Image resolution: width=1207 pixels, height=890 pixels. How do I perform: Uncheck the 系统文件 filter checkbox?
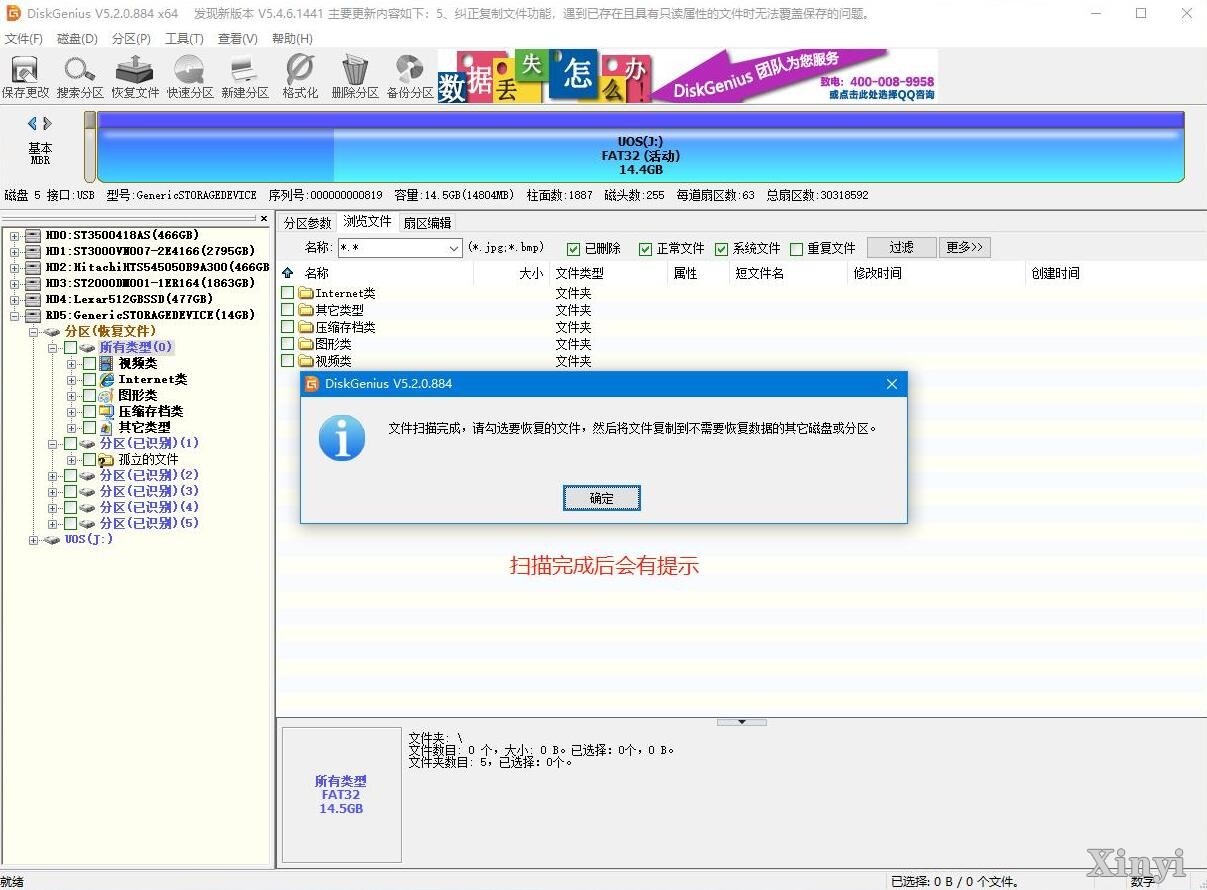pyautogui.click(x=722, y=249)
